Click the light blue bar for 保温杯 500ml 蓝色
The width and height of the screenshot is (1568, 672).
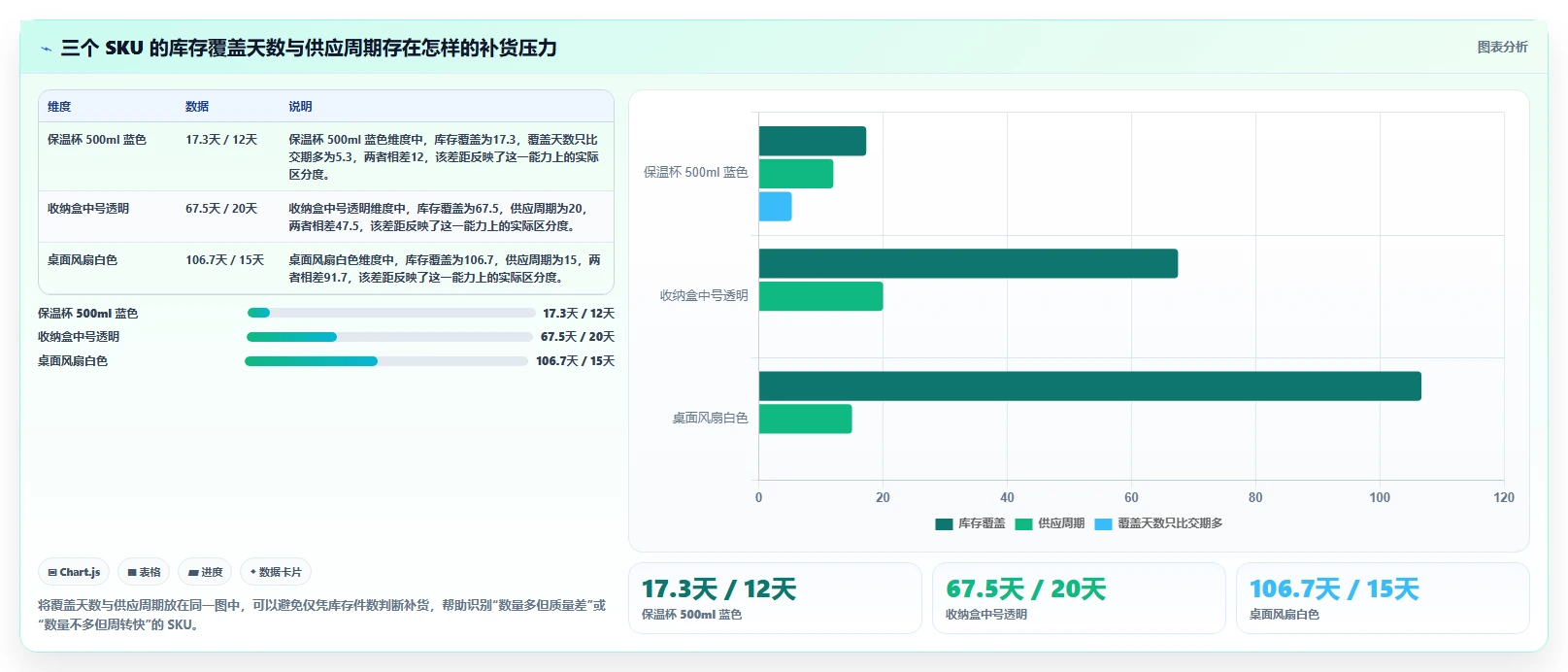pyautogui.click(x=775, y=207)
